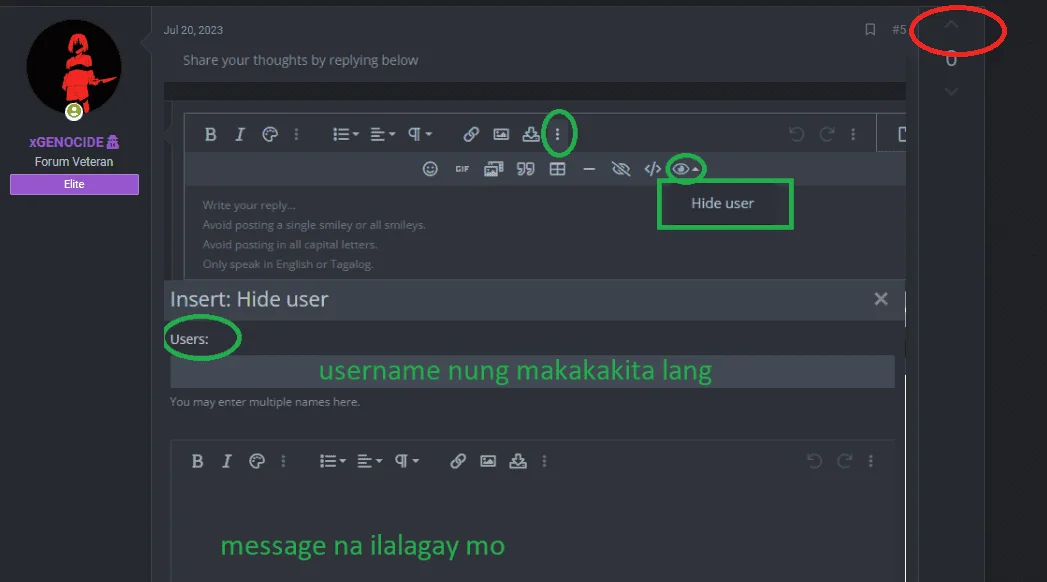Viewport: 1047px width, 582px height.
Task: Insert a link using the dialog toolbar
Action: tap(457, 461)
